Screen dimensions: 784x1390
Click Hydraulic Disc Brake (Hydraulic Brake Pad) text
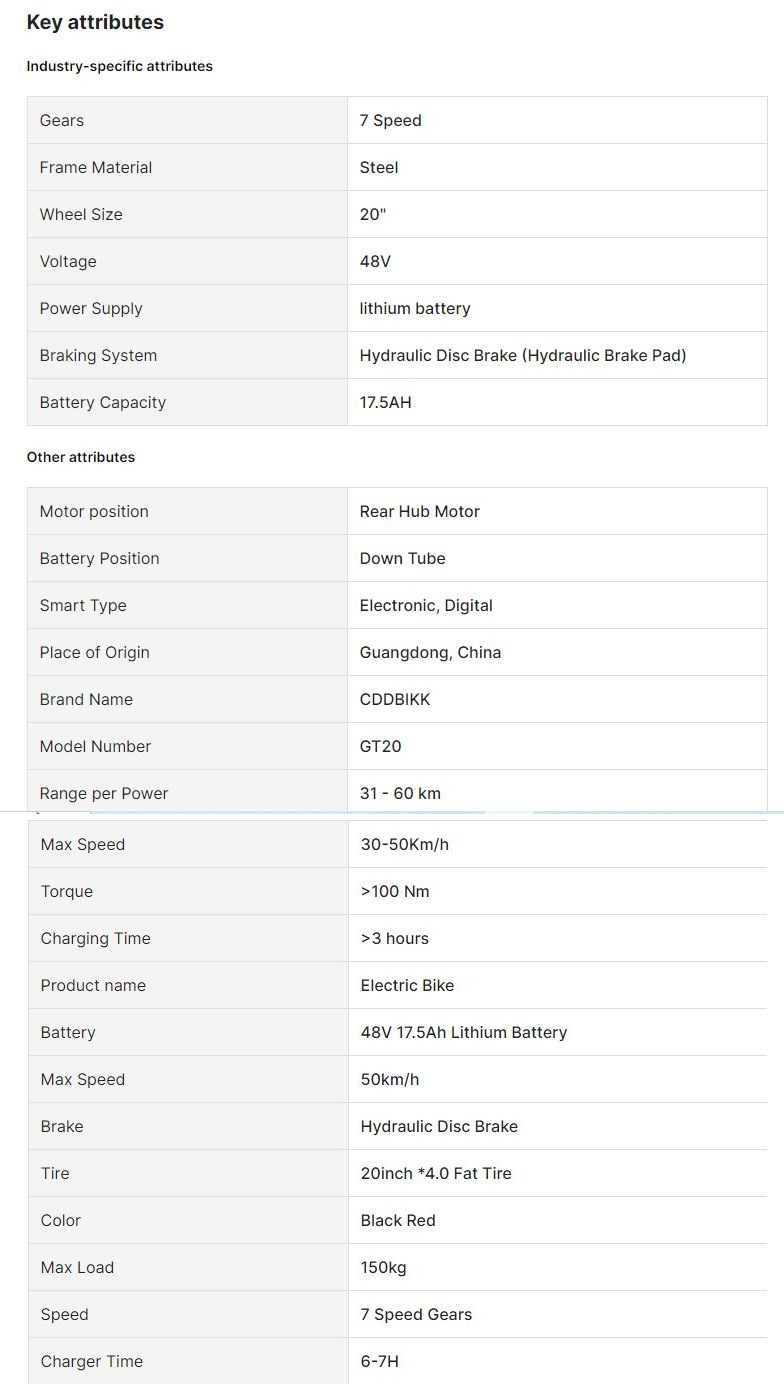click(x=523, y=355)
